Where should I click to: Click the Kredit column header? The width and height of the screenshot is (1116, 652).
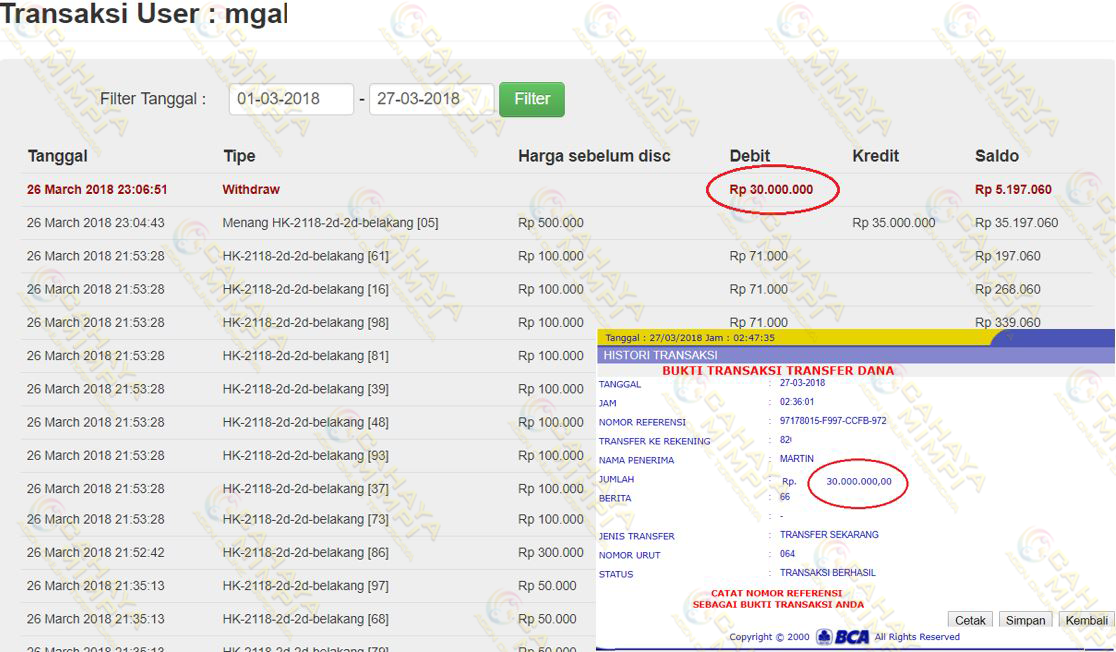(875, 156)
